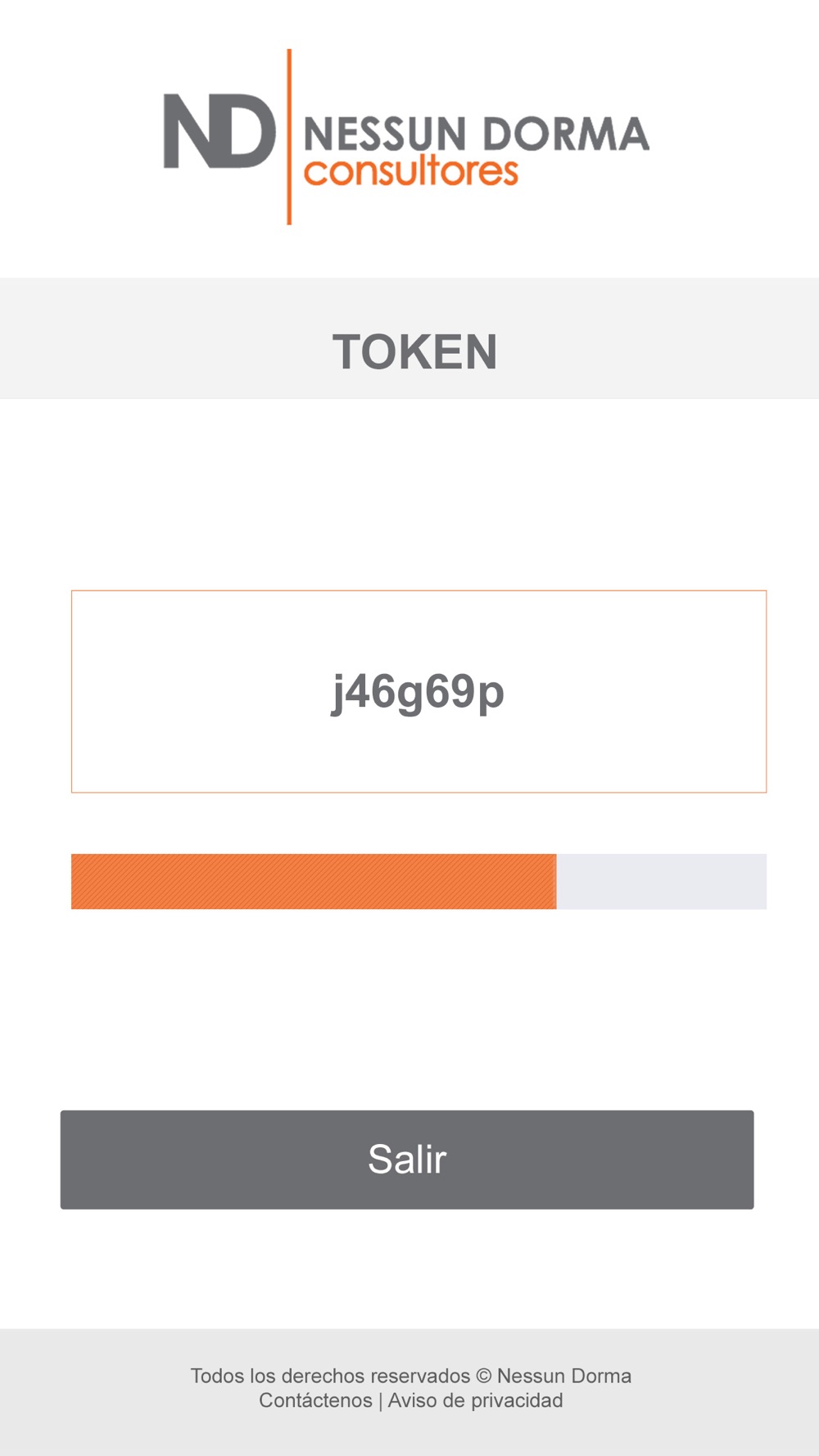This screenshot has width=819, height=1456.
Task: Click the letter "j" starting the token code
Action: pyautogui.click(x=338, y=694)
